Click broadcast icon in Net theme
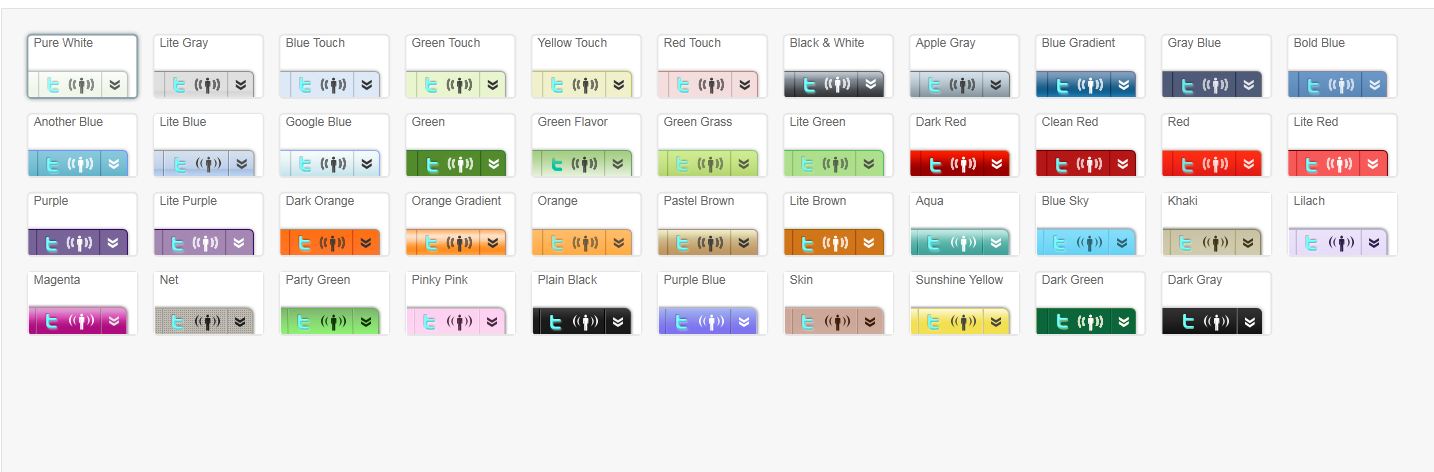This screenshot has height=472, width=1434. click(207, 322)
